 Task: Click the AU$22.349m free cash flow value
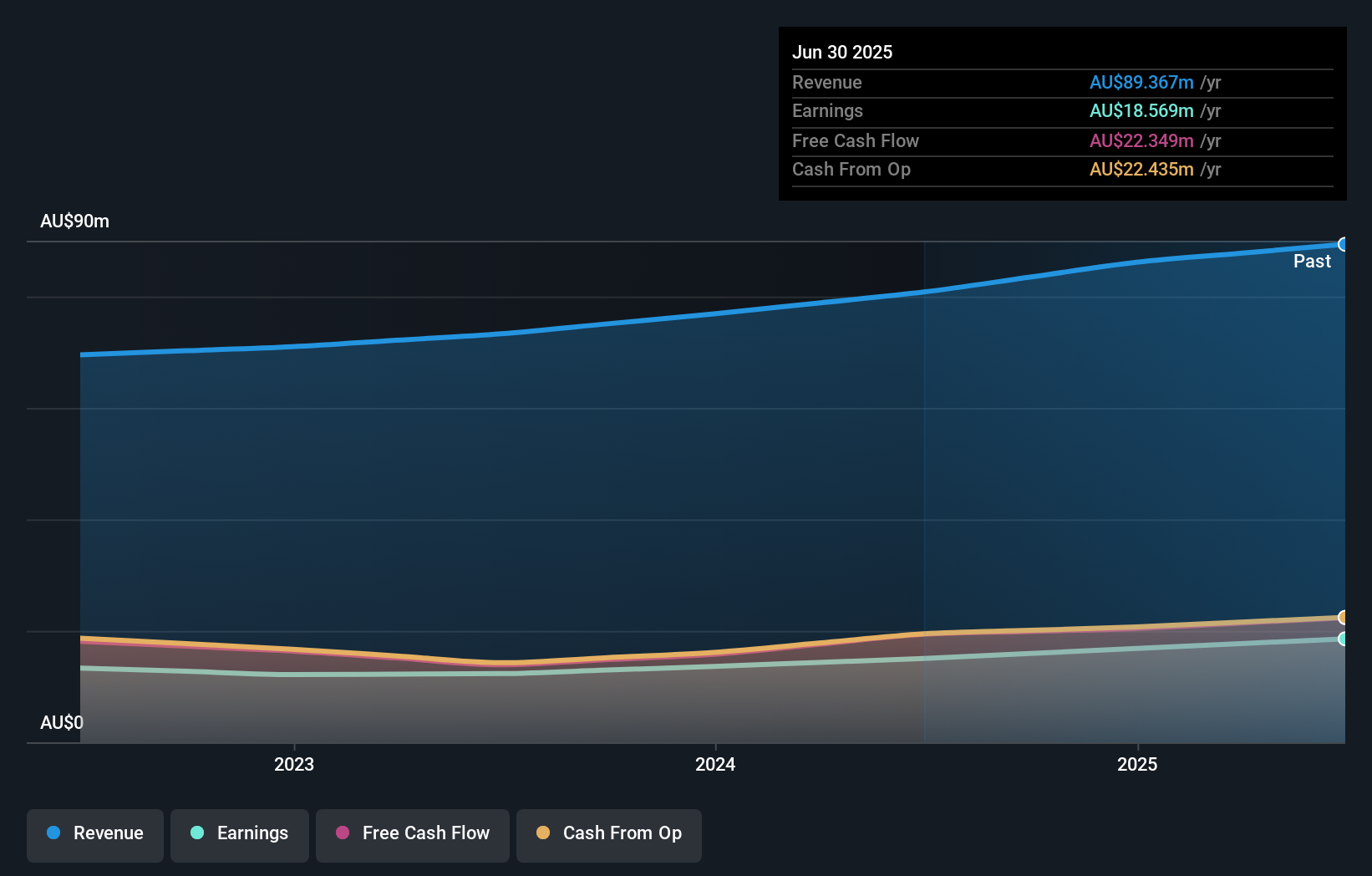coord(1141,140)
